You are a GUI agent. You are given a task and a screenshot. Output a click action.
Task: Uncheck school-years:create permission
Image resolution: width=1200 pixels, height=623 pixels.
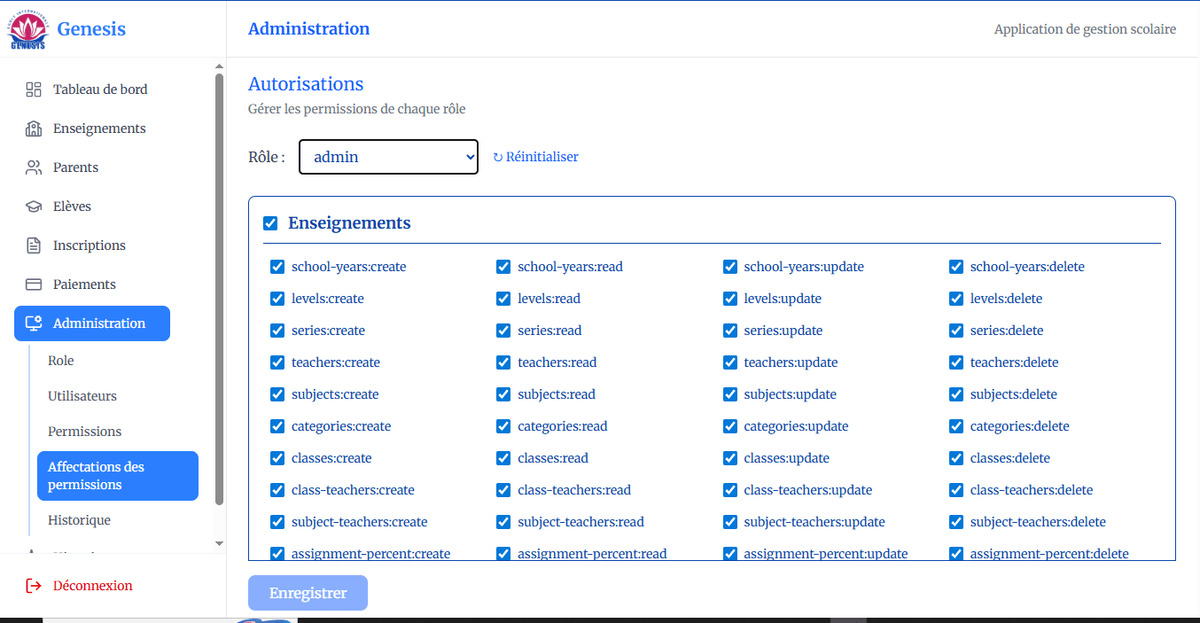pos(277,267)
